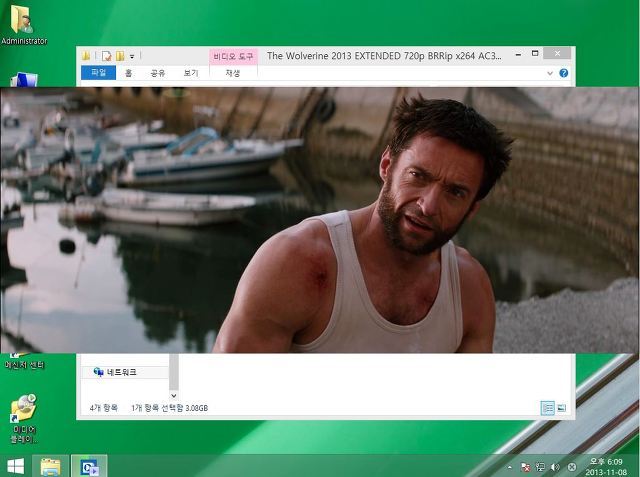The image size is (640, 477).
Task: Click the Action Center flag tray icon
Action: coord(526,467)
